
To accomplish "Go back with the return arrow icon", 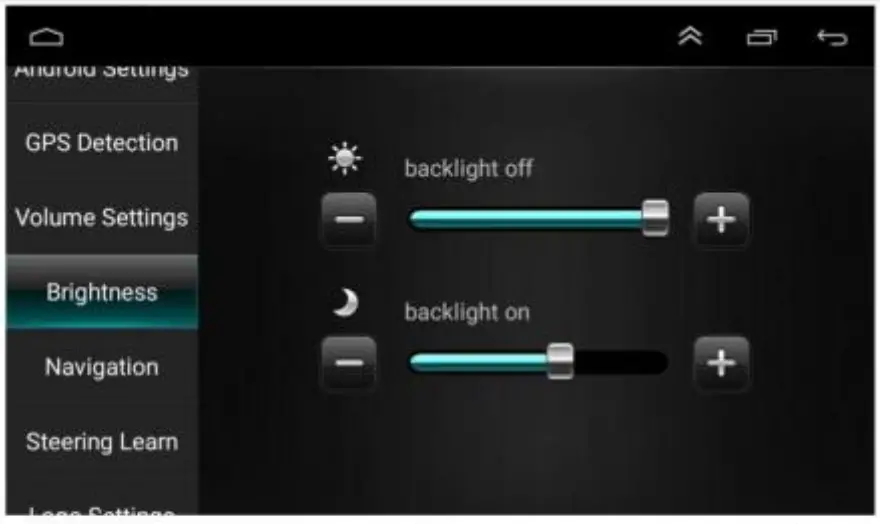I will point(832,38).
